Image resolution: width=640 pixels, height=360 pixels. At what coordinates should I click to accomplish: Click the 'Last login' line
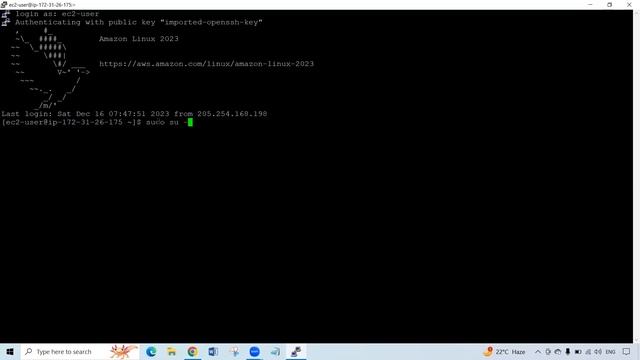click(134, 114)
